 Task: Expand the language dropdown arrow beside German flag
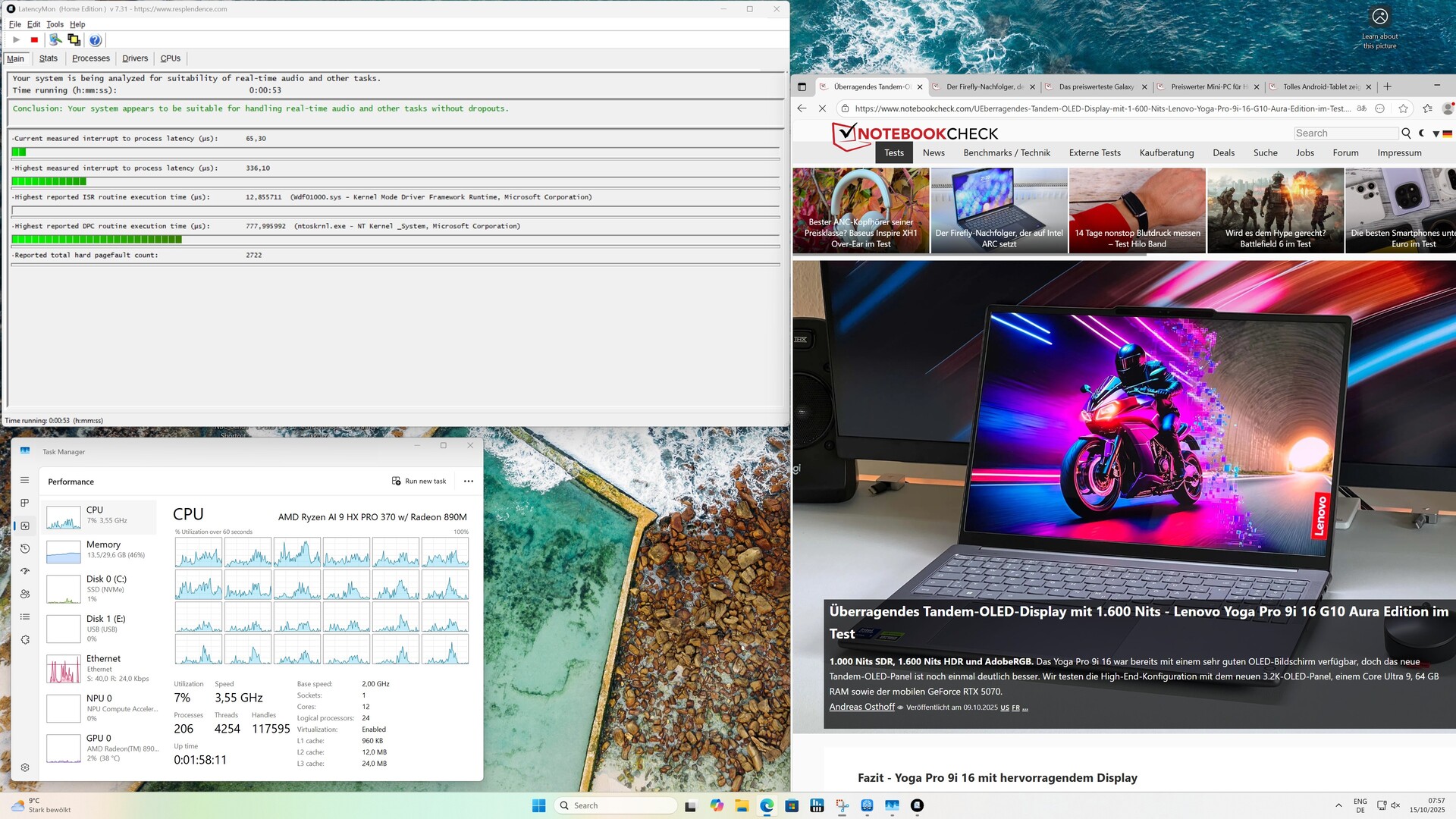1436,134
